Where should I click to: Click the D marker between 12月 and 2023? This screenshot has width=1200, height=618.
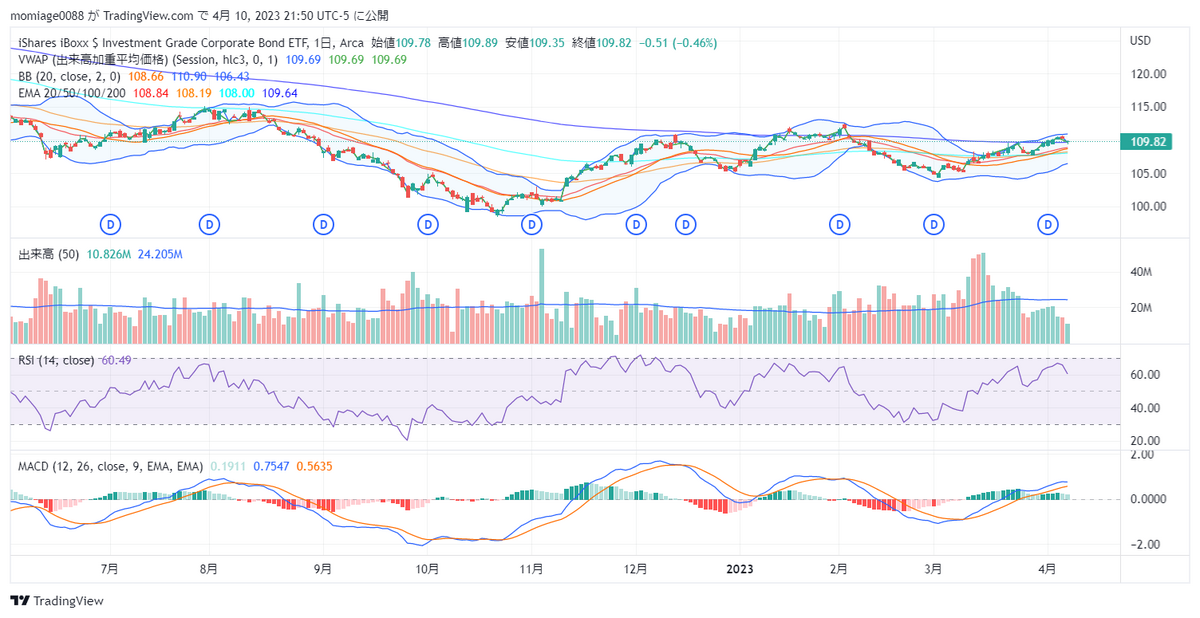(x=685, y=225)
